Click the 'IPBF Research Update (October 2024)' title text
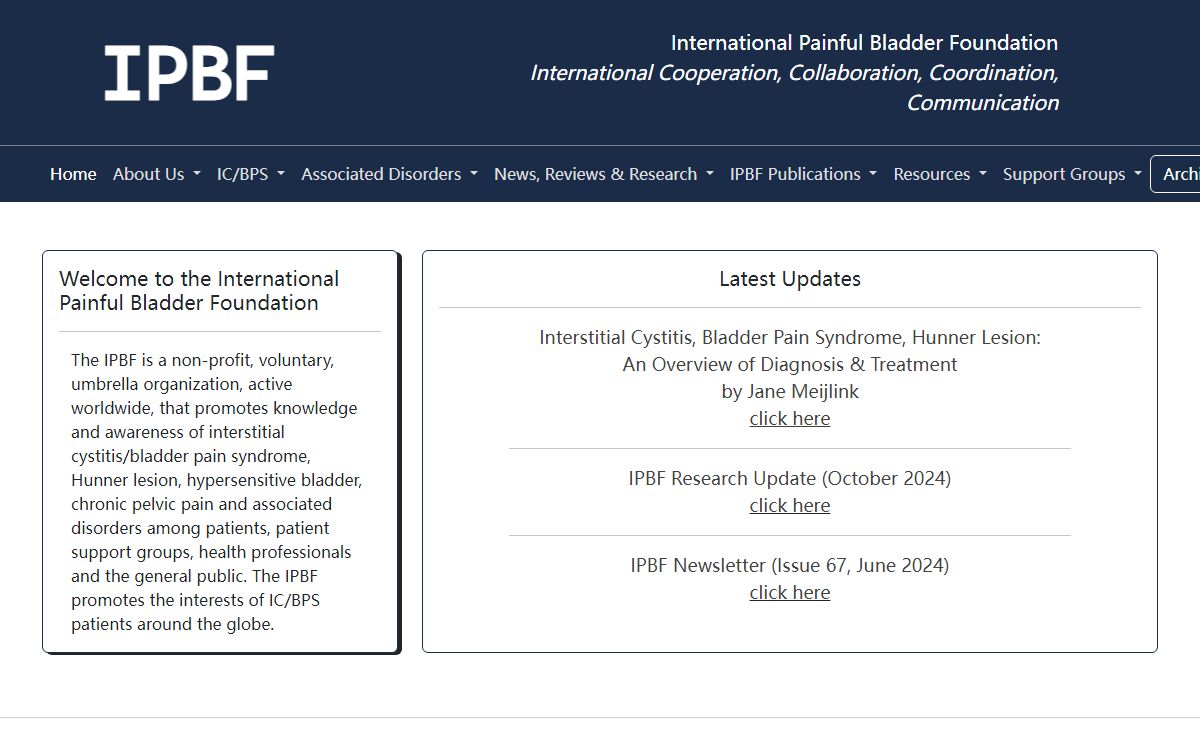Image resolution: width=1200 pixels, height=740 pixels. [789, 478]
